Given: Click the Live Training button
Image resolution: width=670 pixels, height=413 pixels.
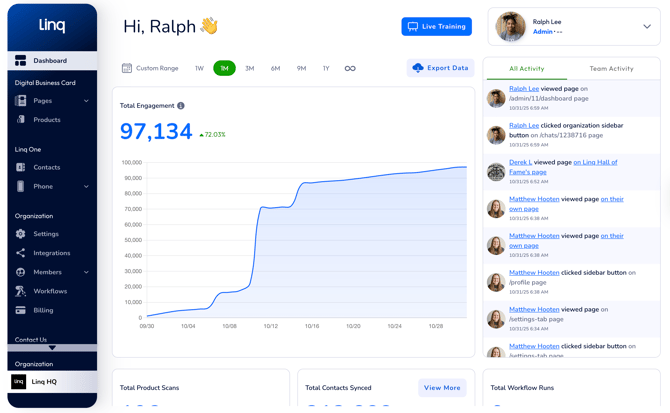Looking at the screenshot, I should tap(436, 26).
